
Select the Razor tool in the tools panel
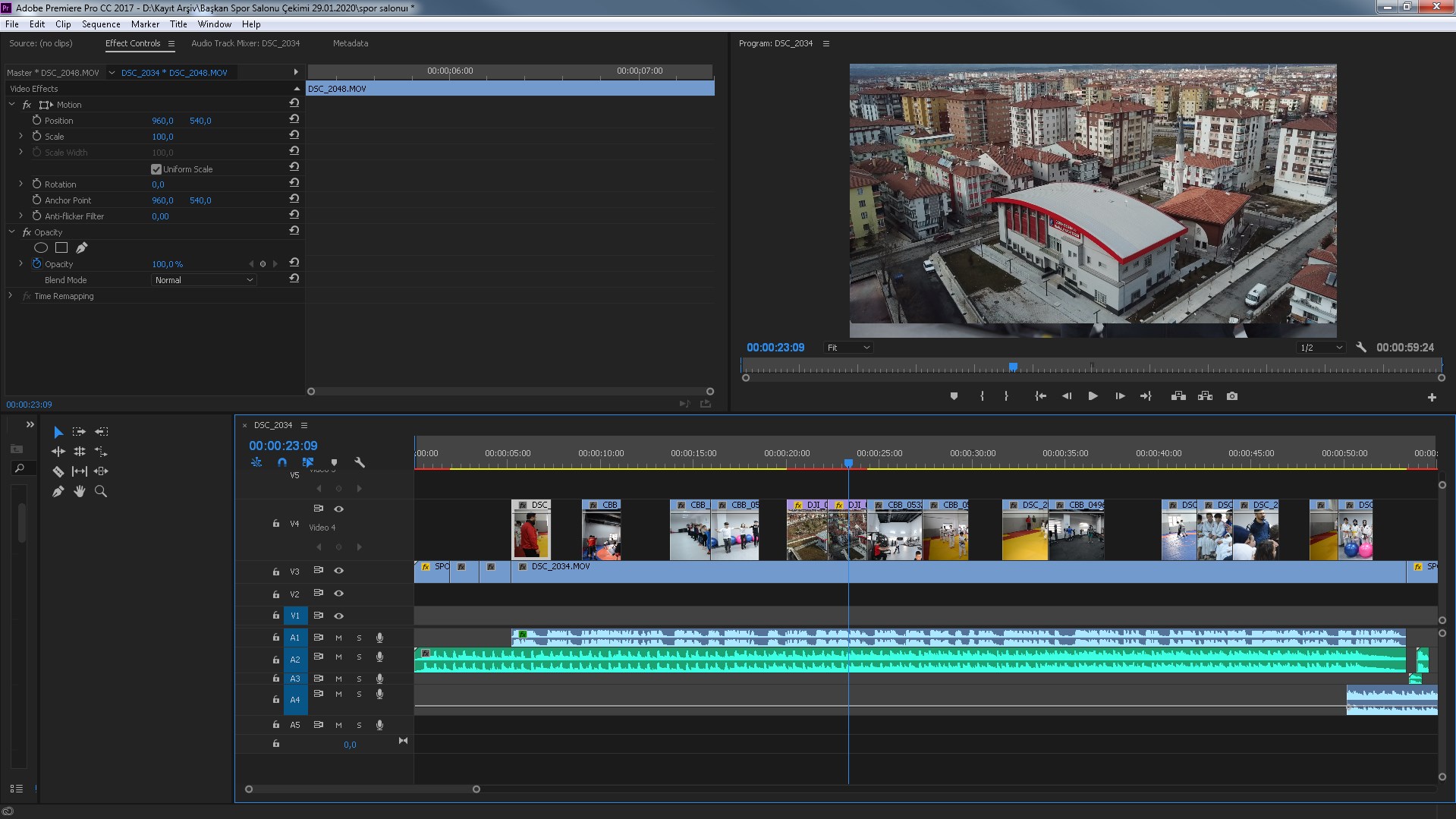coord(58,471)
